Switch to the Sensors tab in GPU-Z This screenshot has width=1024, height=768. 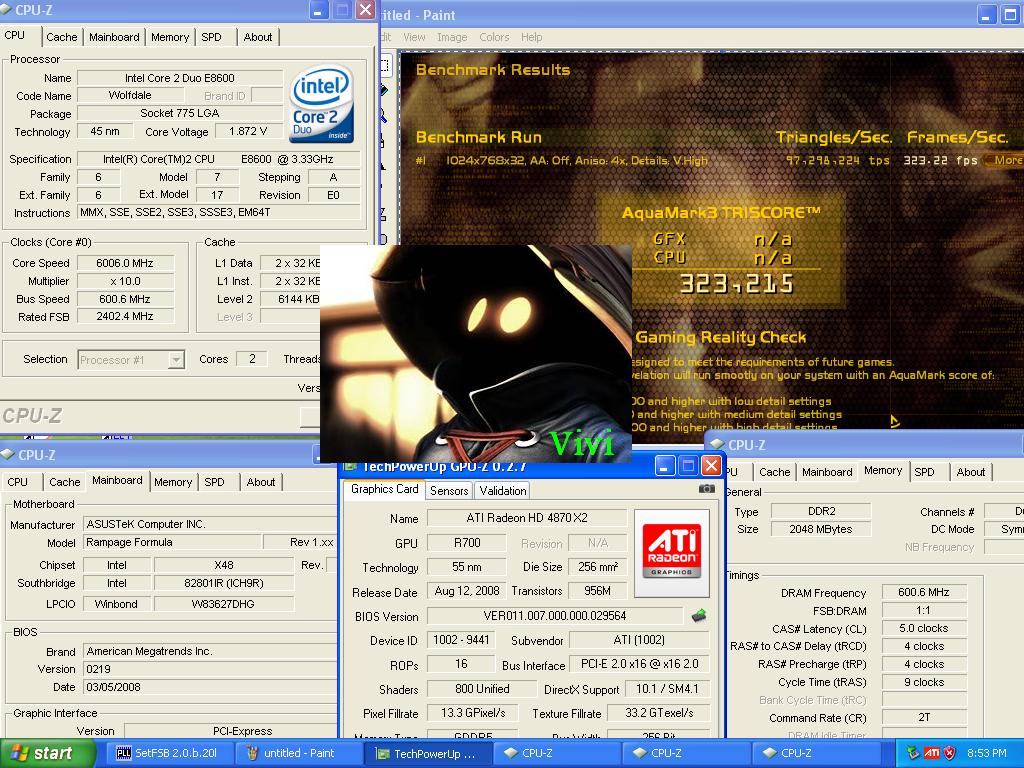pos(449,490)
